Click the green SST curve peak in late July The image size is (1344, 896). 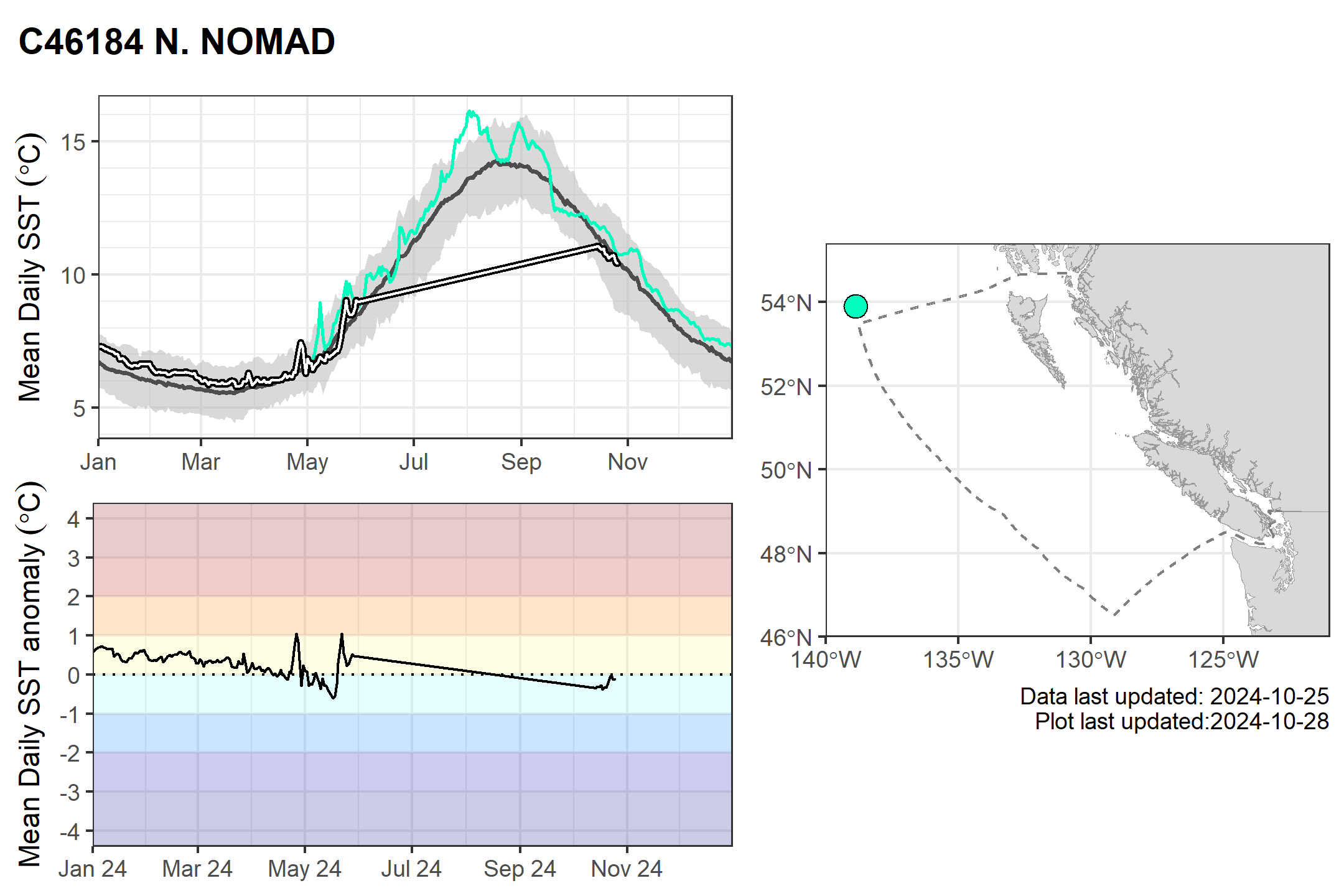point(471,113)
